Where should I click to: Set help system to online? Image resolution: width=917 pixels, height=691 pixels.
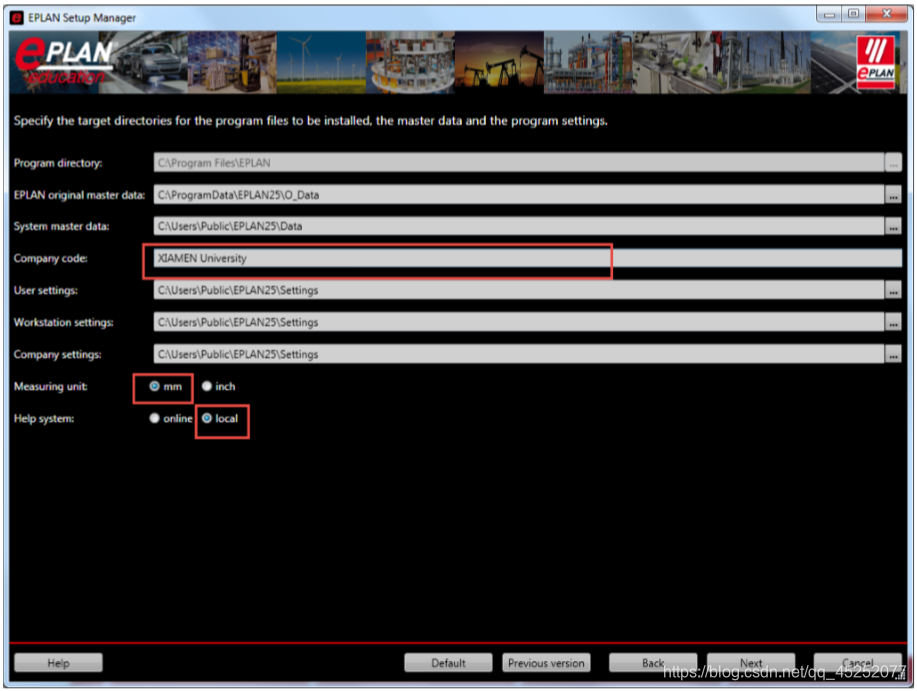click(155, 419)
